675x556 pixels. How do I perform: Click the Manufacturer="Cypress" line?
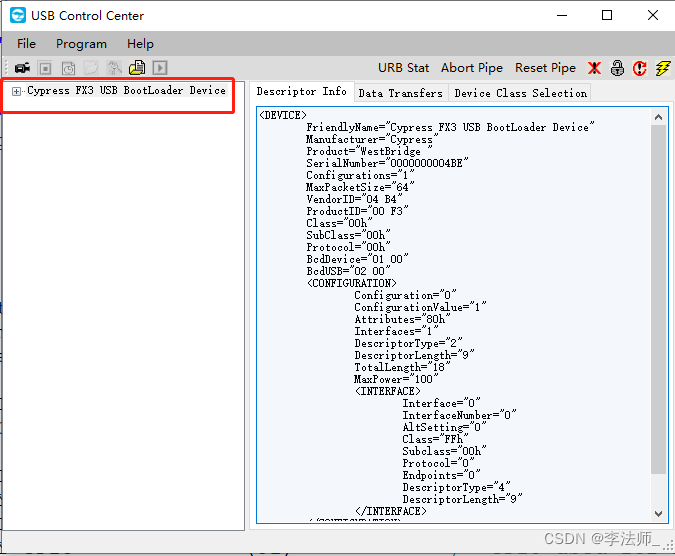372,139
